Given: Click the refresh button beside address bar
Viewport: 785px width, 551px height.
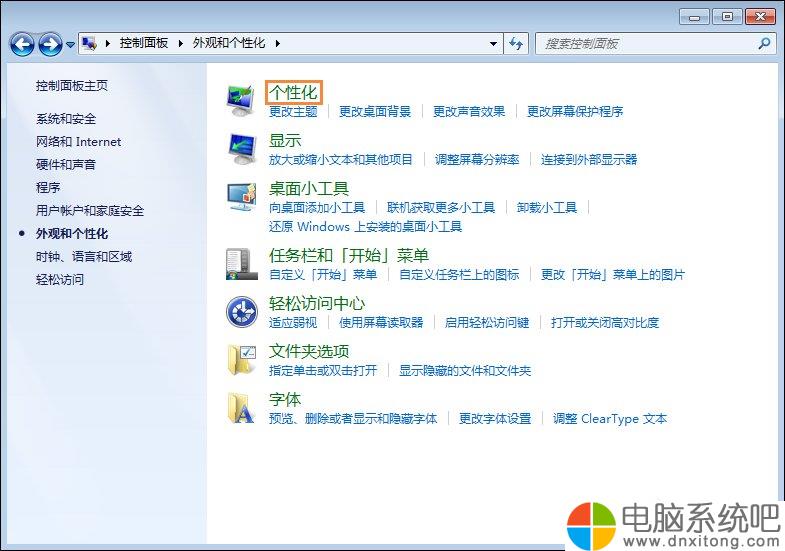Looking at the screenshot, I should point(516,44).
